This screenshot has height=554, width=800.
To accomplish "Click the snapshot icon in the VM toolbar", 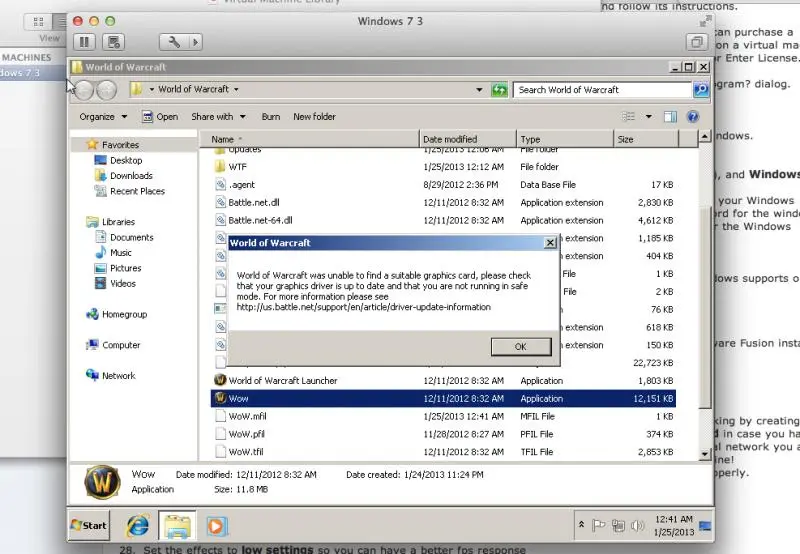I will coord(114,42).
